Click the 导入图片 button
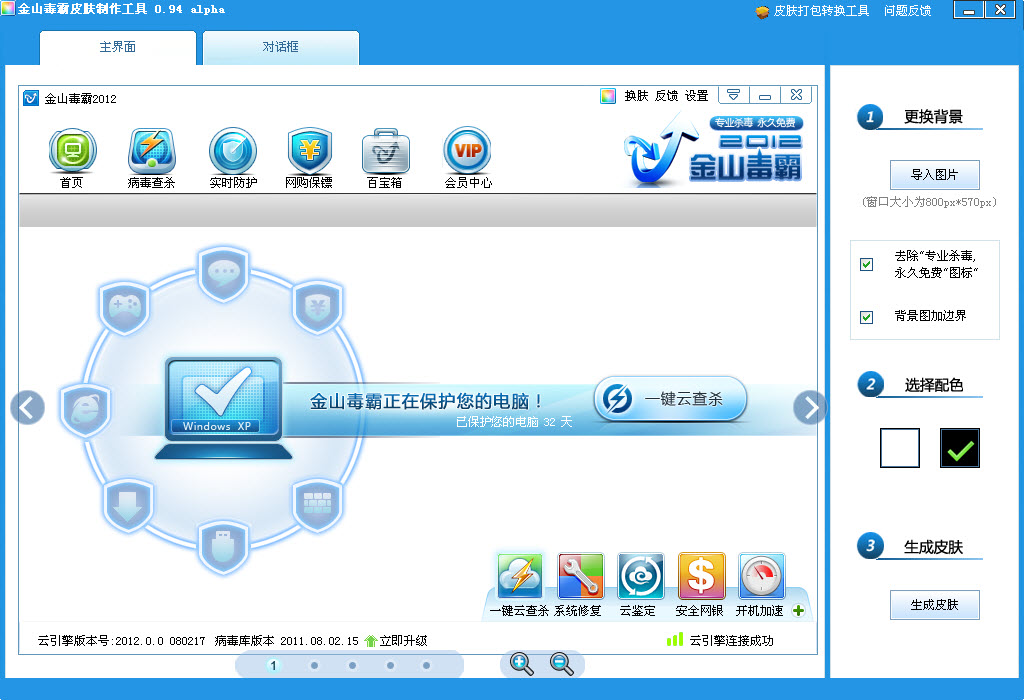Viewport: 1024px width, 700px height. [x=935, y=175]
